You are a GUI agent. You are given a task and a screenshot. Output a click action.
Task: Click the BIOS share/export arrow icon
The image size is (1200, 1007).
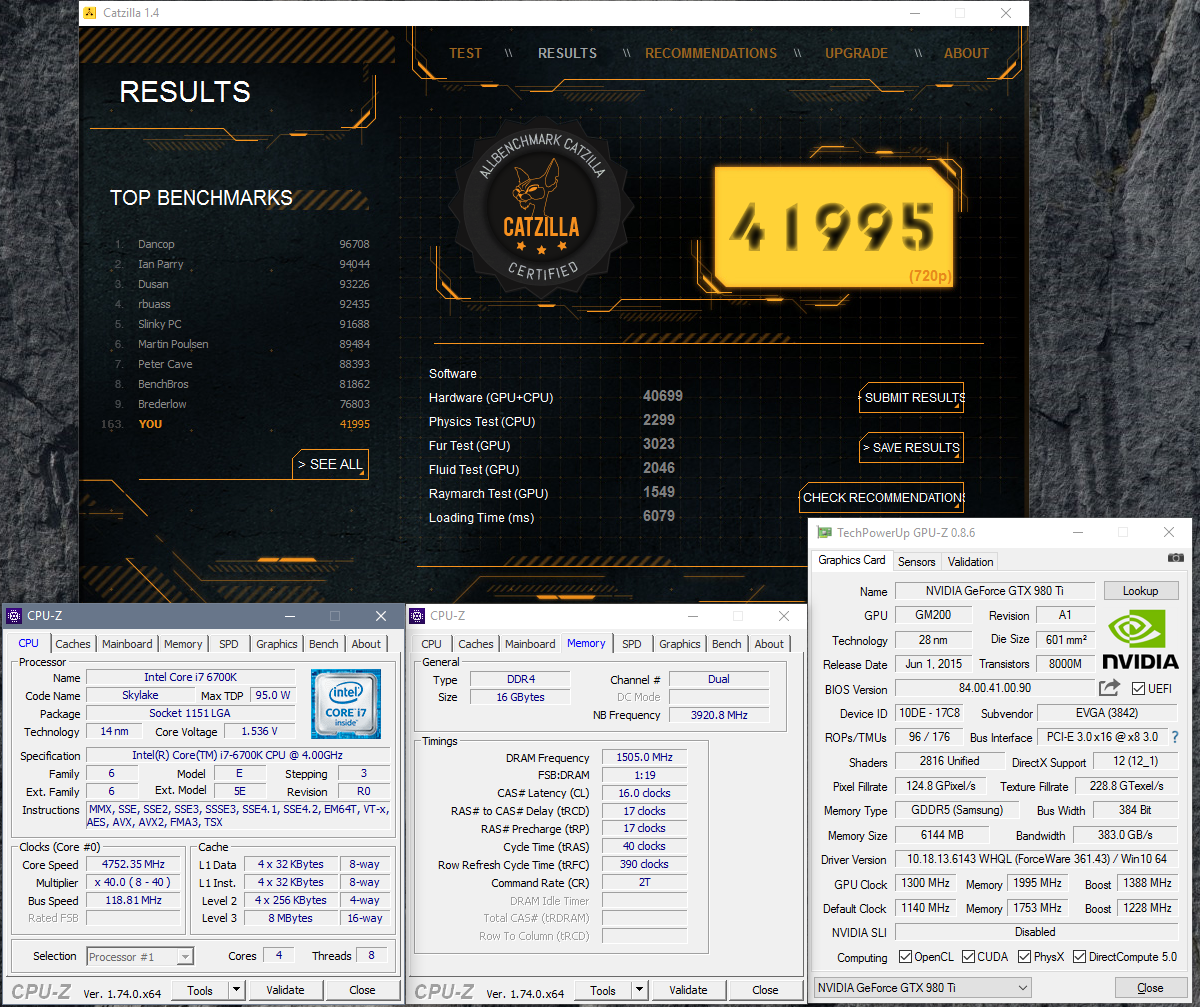(1109, 688)
